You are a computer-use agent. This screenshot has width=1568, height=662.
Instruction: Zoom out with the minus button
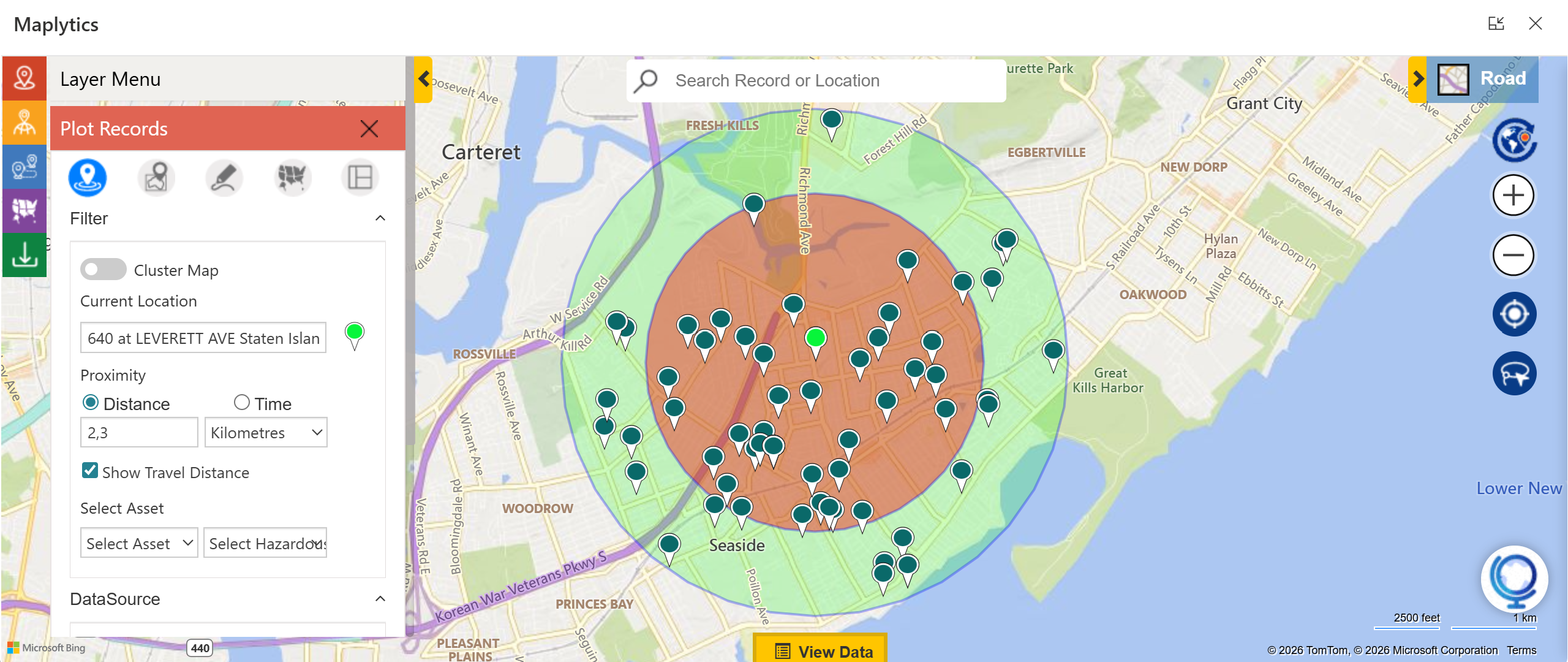[x=1513, y=255]
